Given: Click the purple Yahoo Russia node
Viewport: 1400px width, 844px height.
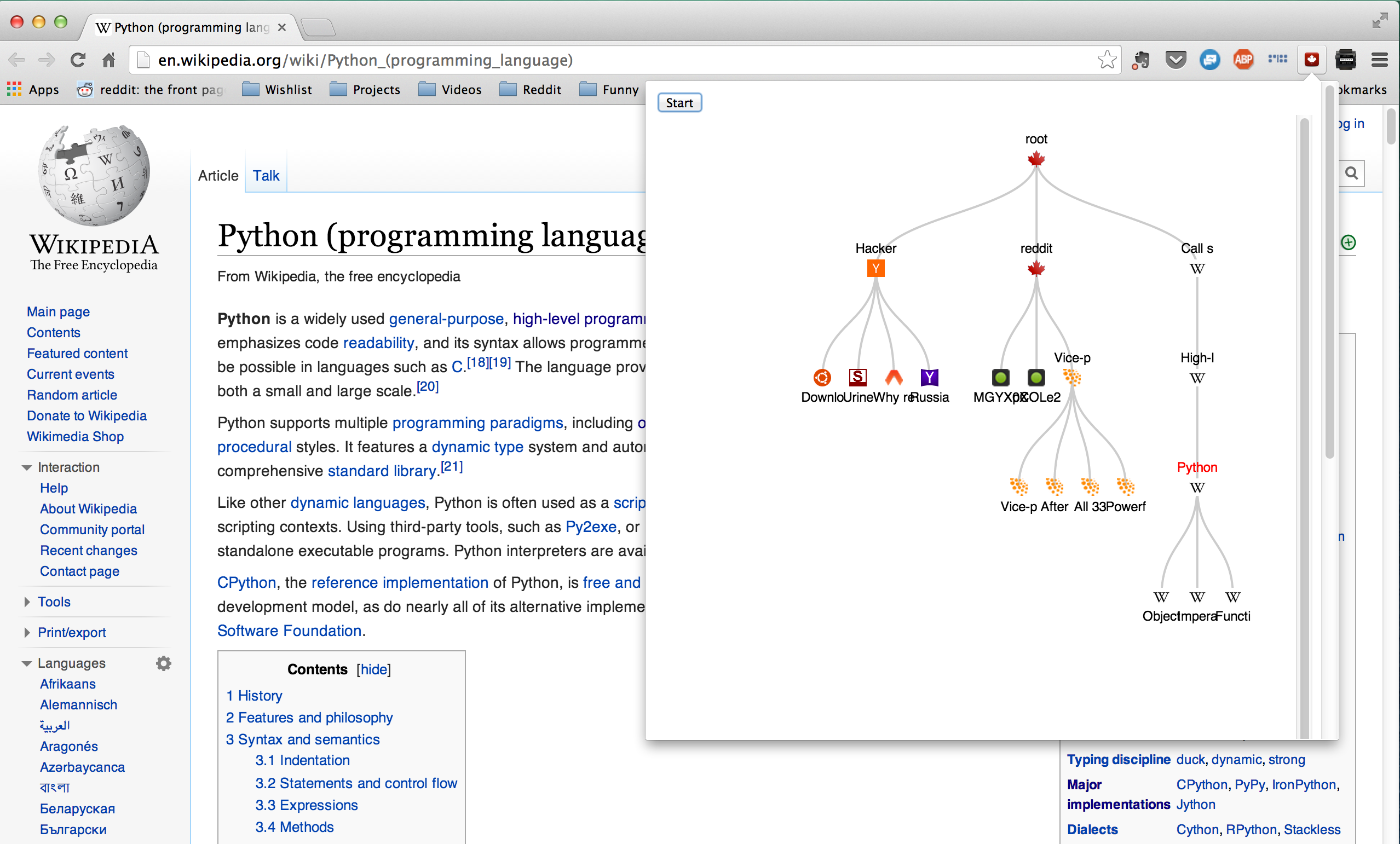Looking at the screenshot, I should click(929, 377).
